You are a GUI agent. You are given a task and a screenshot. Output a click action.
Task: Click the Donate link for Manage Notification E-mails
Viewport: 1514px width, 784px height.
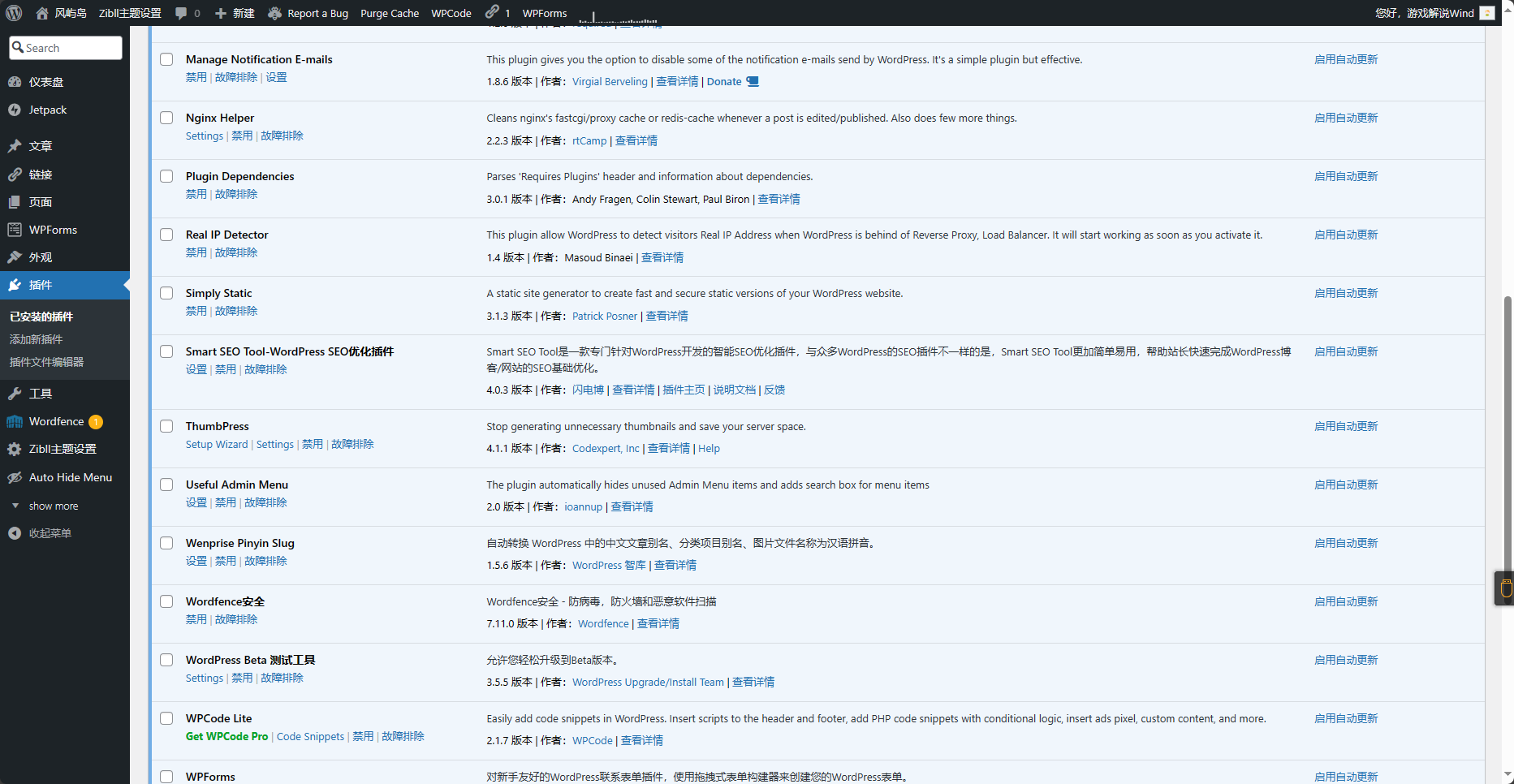(x=724, y=81)
